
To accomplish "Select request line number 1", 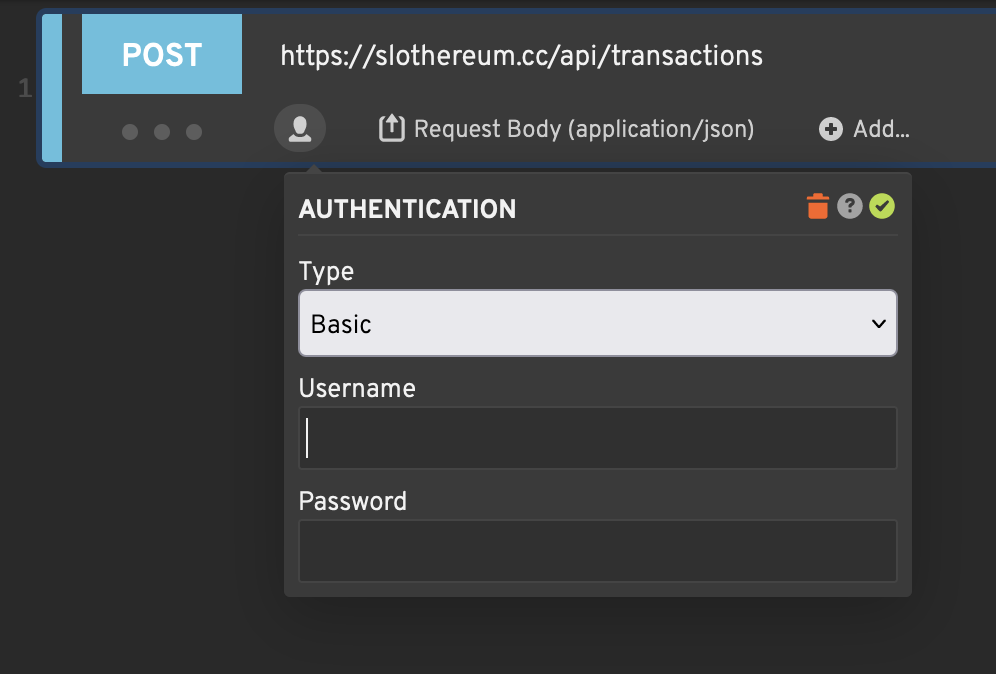I will (x=25, y=88).
